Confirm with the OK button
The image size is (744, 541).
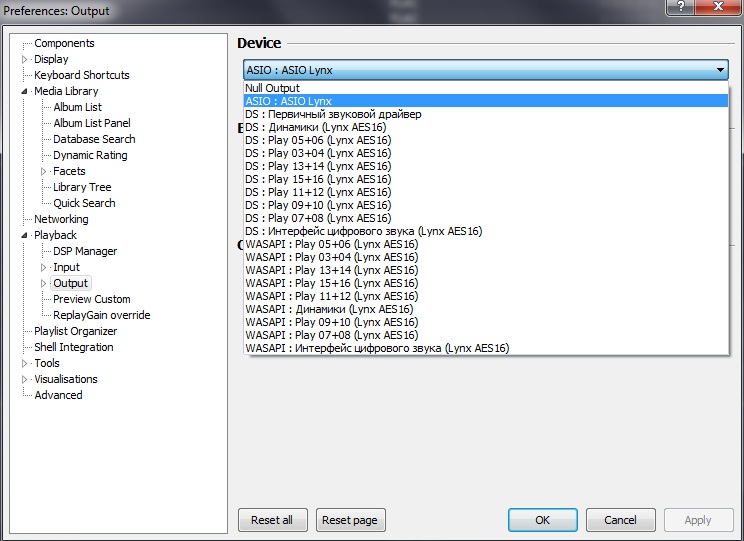click(x=542, y=520)
